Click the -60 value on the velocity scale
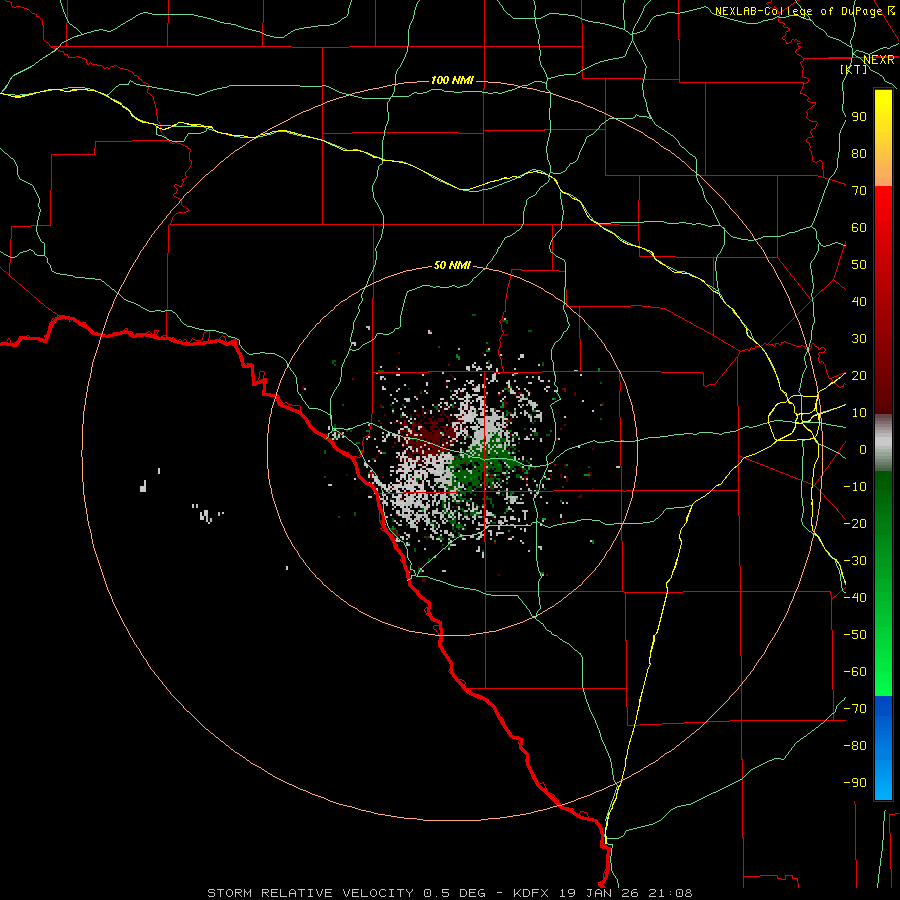Image resolution: width=900 pixels, height=900 pixels. pyautogui.click(x=855, y=672)
